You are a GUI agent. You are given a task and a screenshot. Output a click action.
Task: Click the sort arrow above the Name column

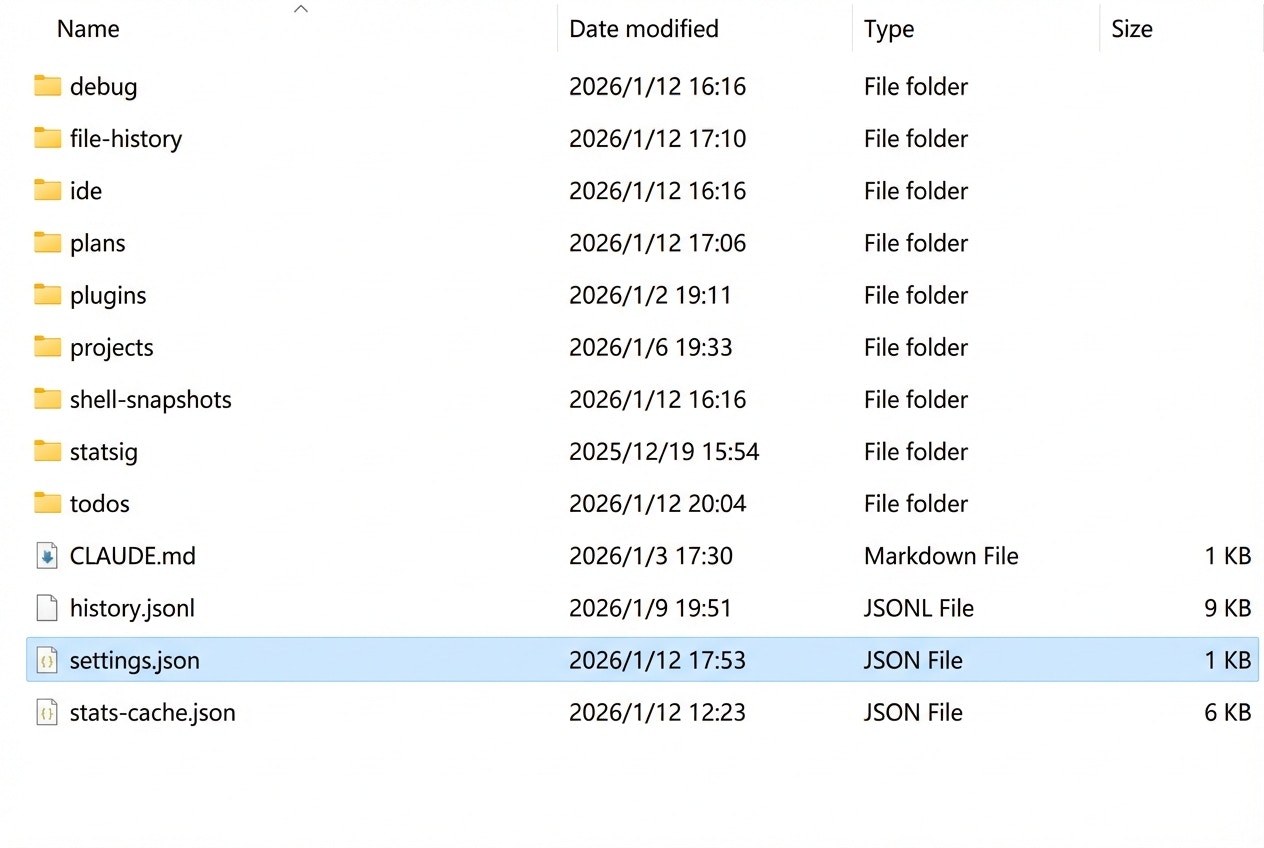point(301,8)
